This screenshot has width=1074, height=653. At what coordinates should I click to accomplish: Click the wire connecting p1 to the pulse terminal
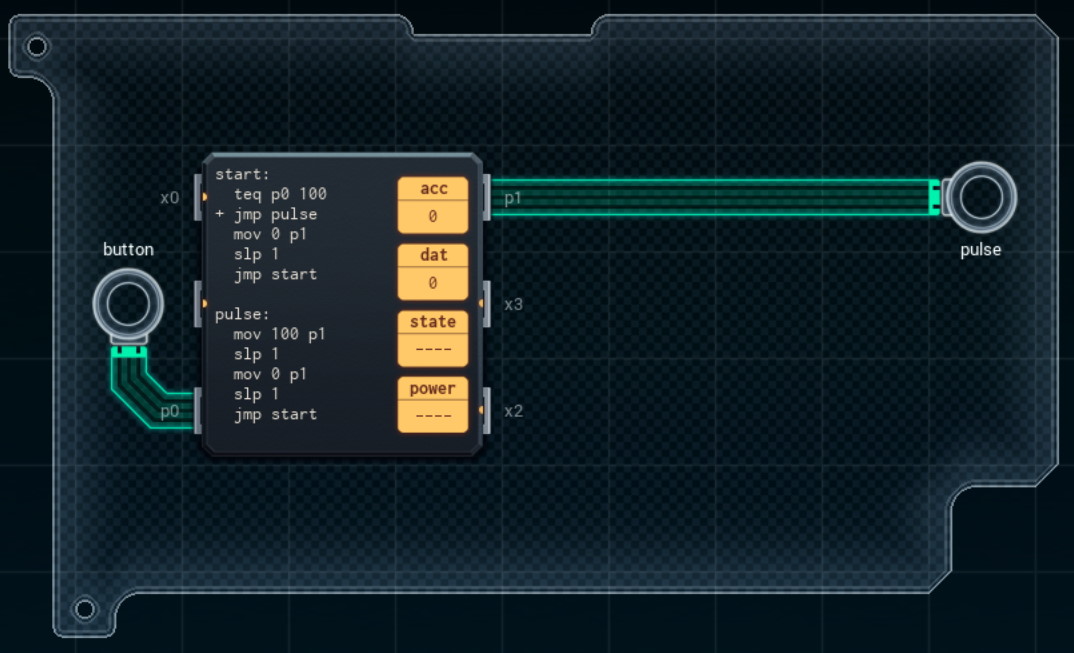(x=700, y=197)
